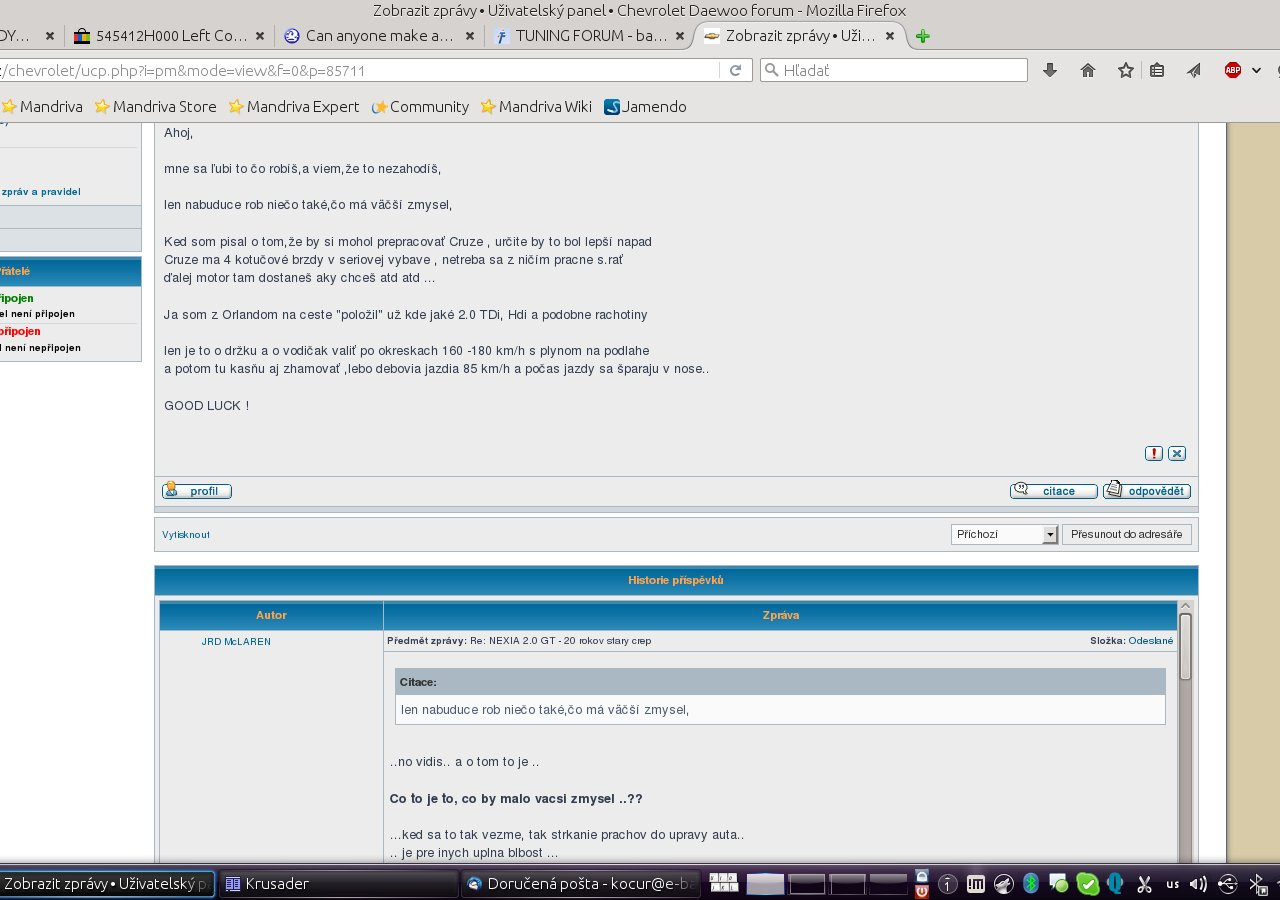Image resolution: width=1280 pixels, height=900 pixels.
Task: Open a new tab with the plus icon
Action: pos(922,36)
